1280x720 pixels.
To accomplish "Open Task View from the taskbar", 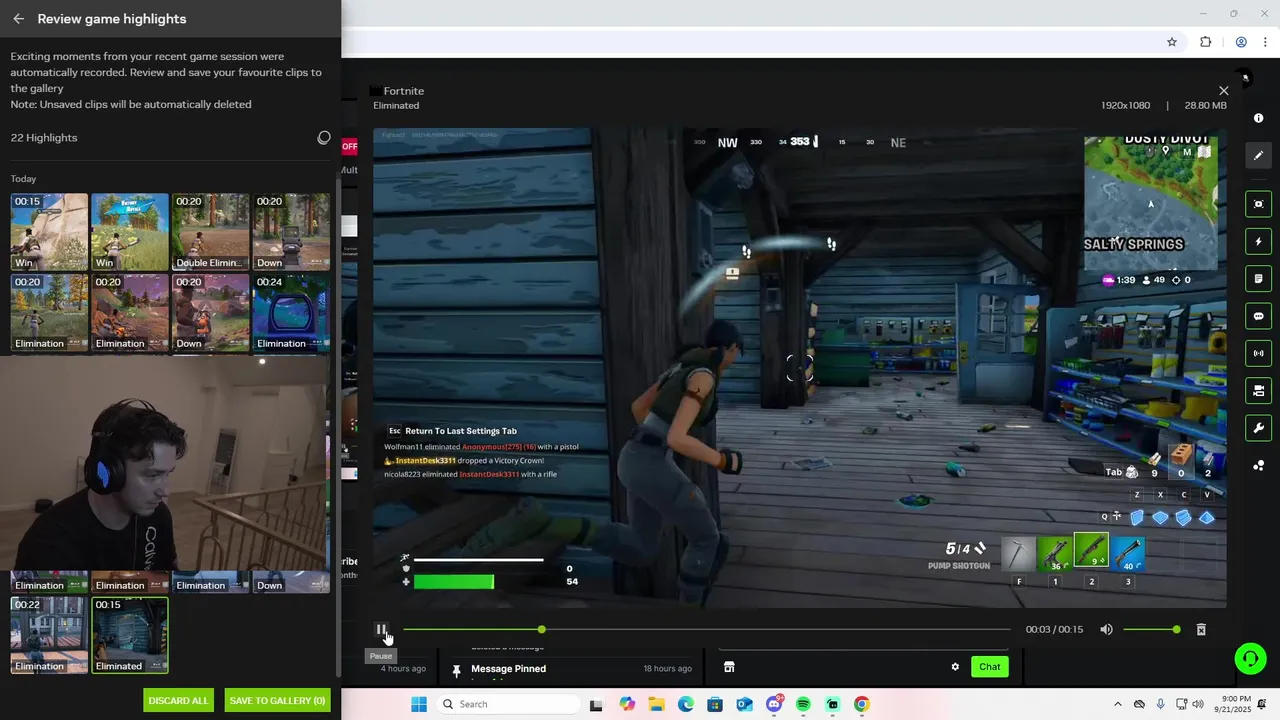I will pos(596,704).
